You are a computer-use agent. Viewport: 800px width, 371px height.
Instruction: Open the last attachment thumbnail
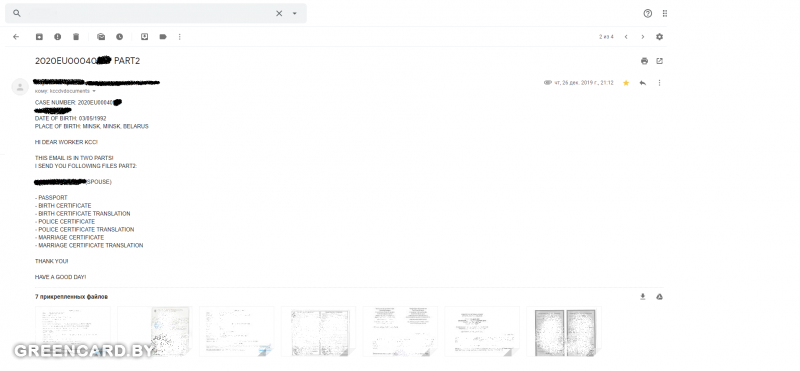click(564, 332)
